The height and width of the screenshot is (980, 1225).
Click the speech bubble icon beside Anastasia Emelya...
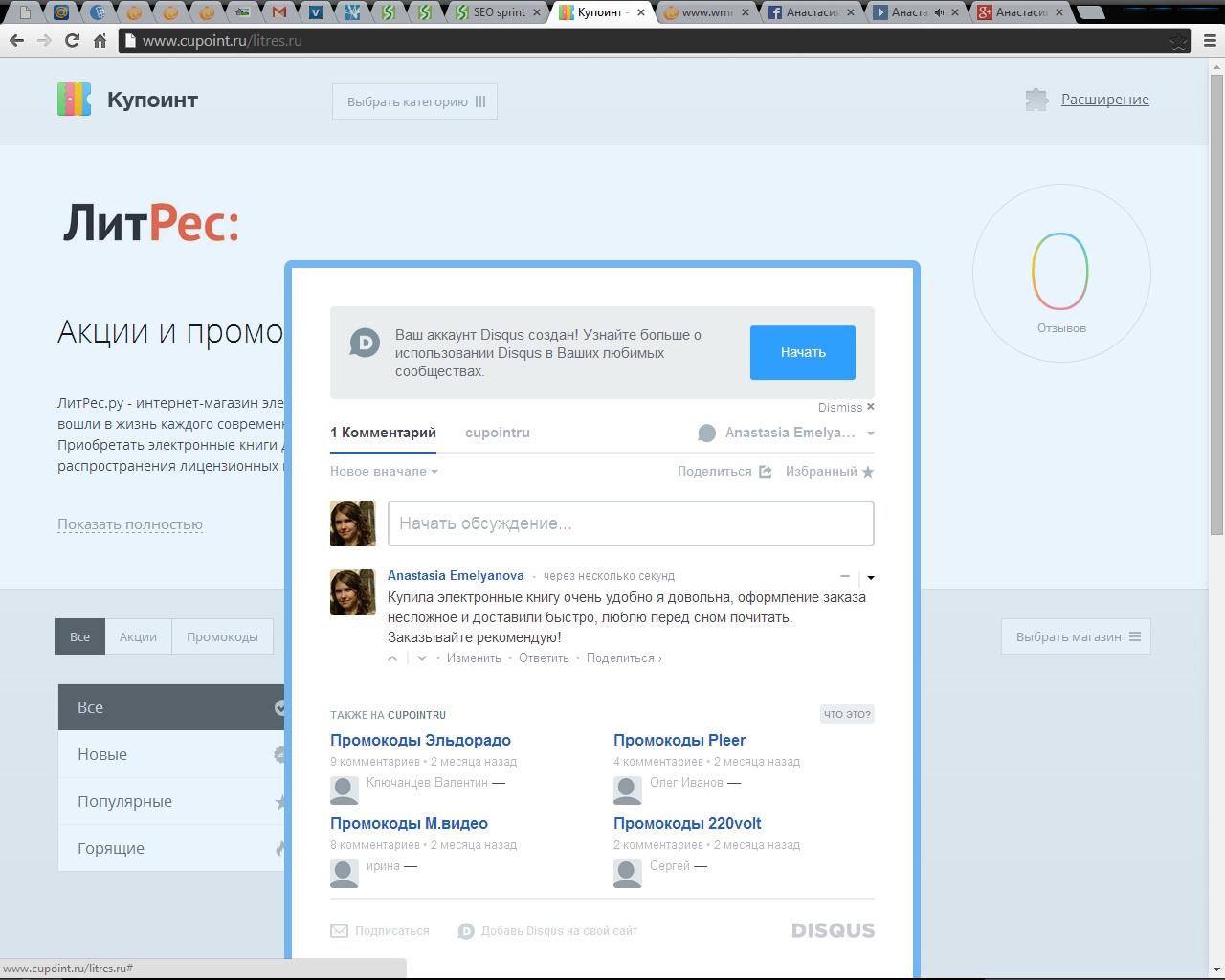pyautogui.click(x=706, y=434)
